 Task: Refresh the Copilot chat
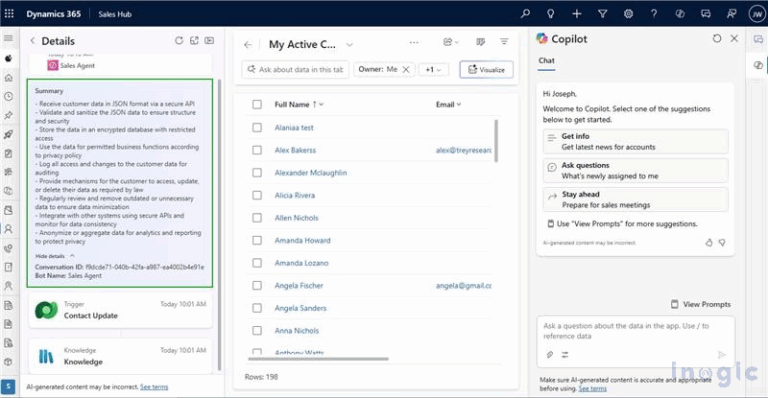pyautogui.click(x=717, y=38)
